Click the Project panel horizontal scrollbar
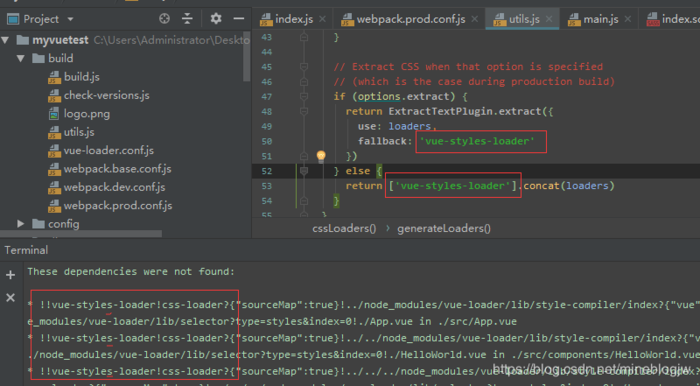The image size is (700, 386). point(81,233)
